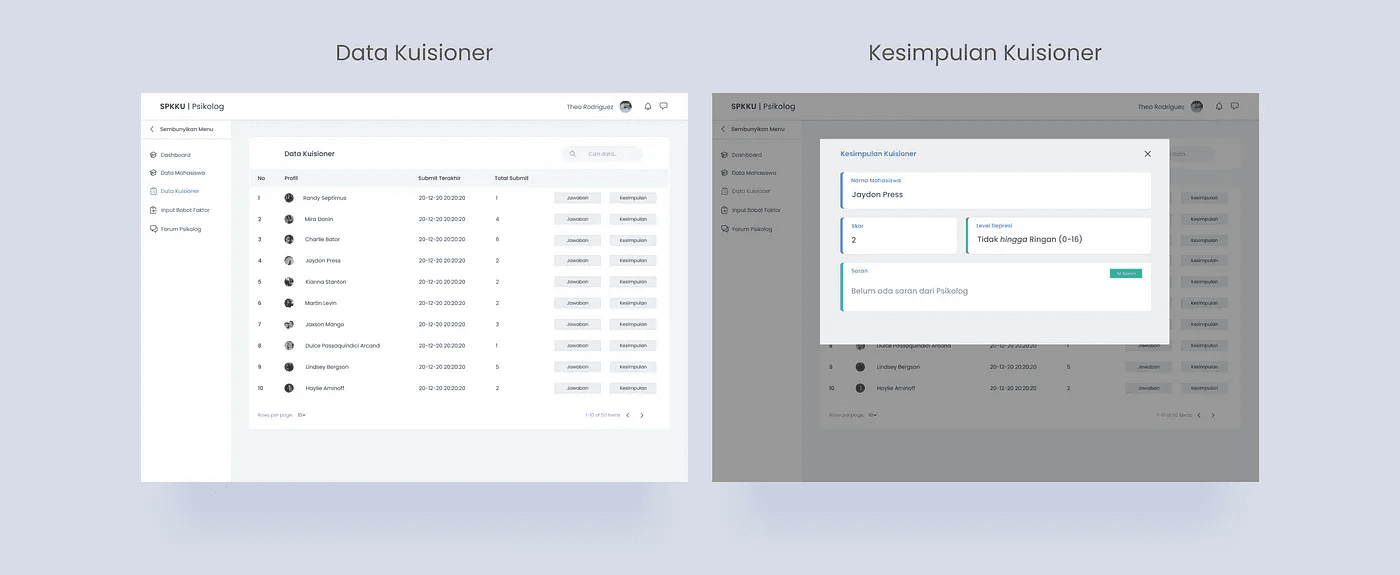
Task: Click Dashboard sidebar icon in Kesimpulan screen
Action: [x=725, y=155]
